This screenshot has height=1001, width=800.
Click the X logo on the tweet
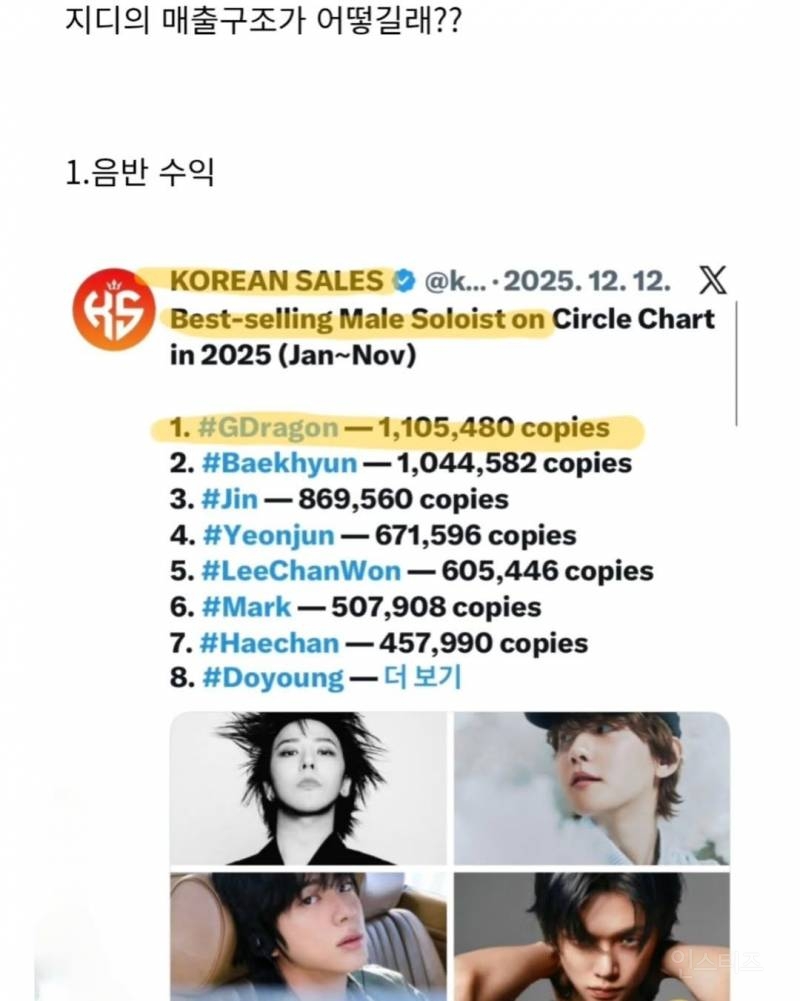713,281
